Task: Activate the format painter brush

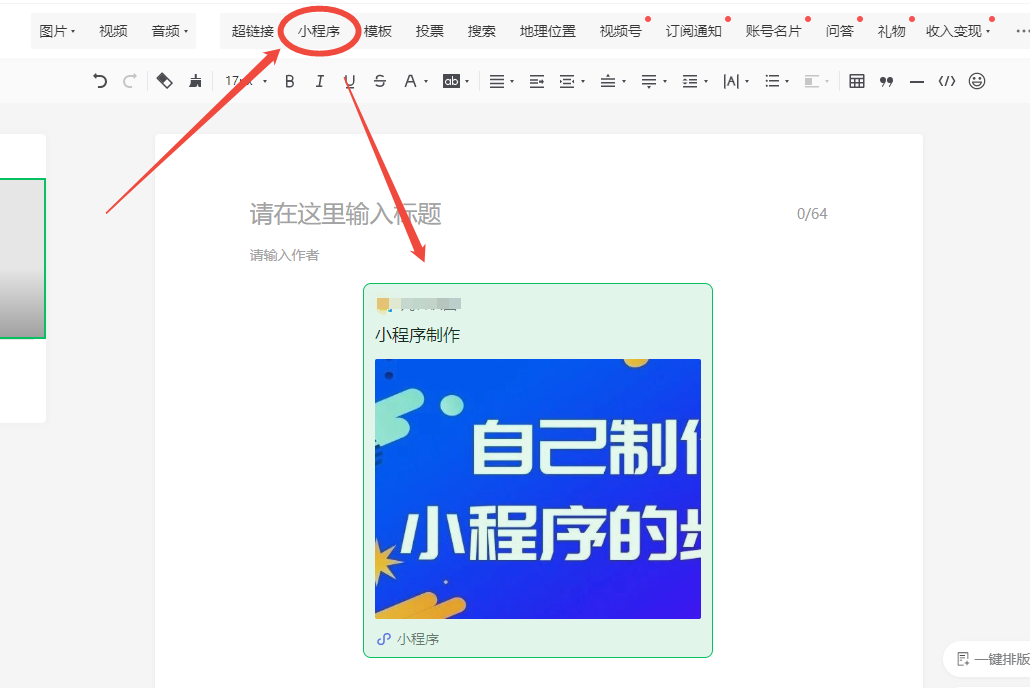Action: click(x=195, y=81)
